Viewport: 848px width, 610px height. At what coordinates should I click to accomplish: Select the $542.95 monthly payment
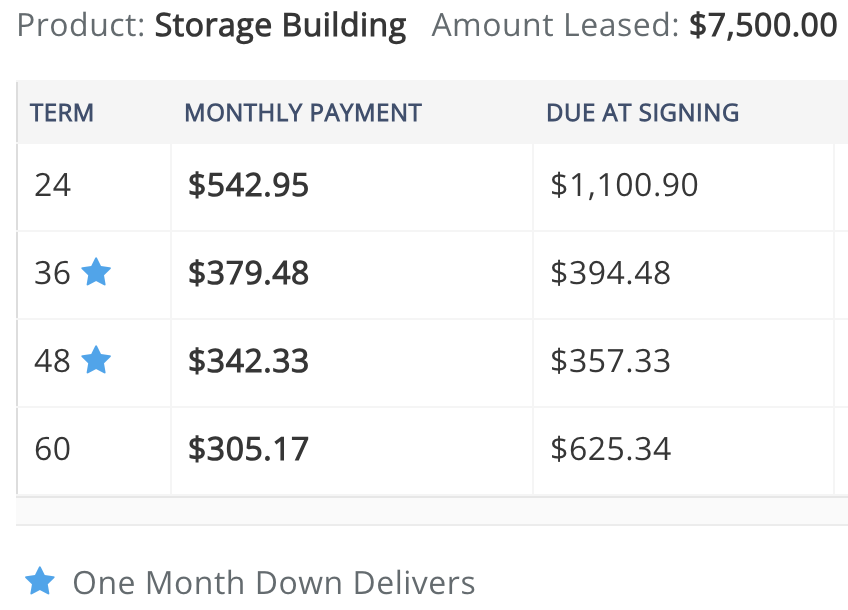point(248,185)
